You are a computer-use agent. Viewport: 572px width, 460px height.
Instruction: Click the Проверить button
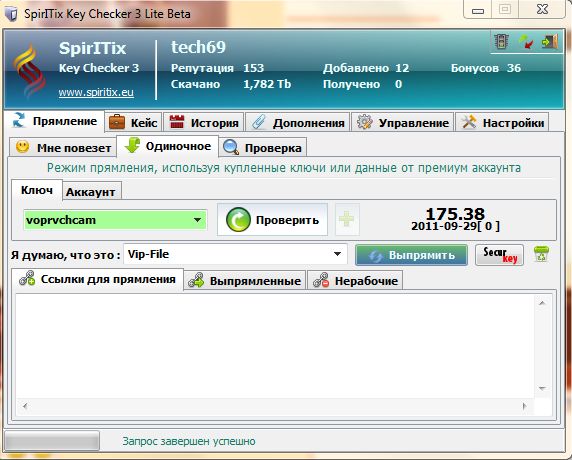click(273, 220)
